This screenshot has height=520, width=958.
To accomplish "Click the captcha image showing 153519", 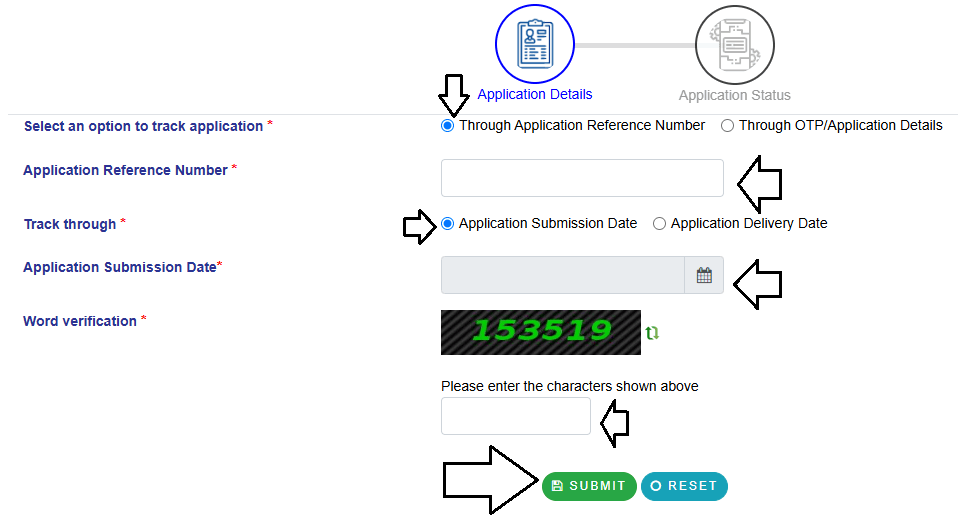I will (x=540, y=332).
